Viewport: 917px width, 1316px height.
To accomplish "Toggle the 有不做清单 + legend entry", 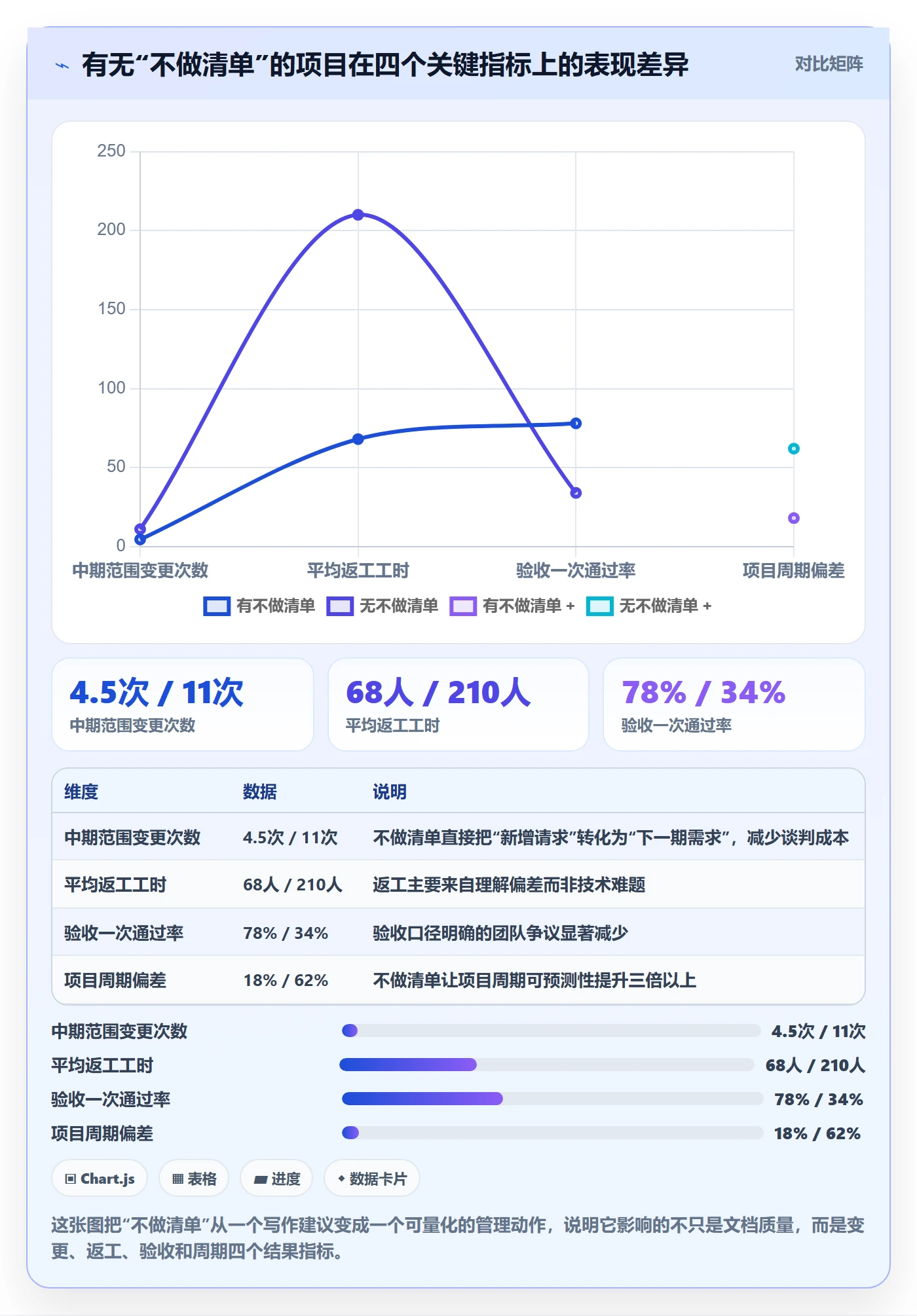I will tap(512, 606).
